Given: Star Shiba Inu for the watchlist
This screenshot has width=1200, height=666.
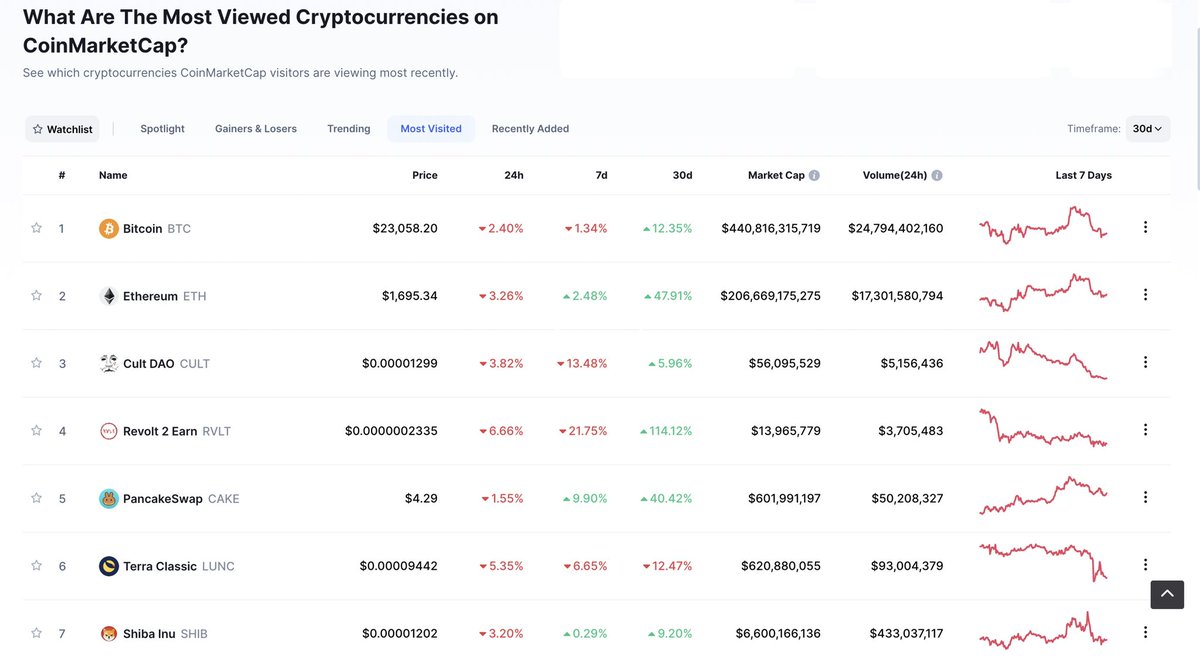Looking at the screenshot, I should click(x=37, y=633).
